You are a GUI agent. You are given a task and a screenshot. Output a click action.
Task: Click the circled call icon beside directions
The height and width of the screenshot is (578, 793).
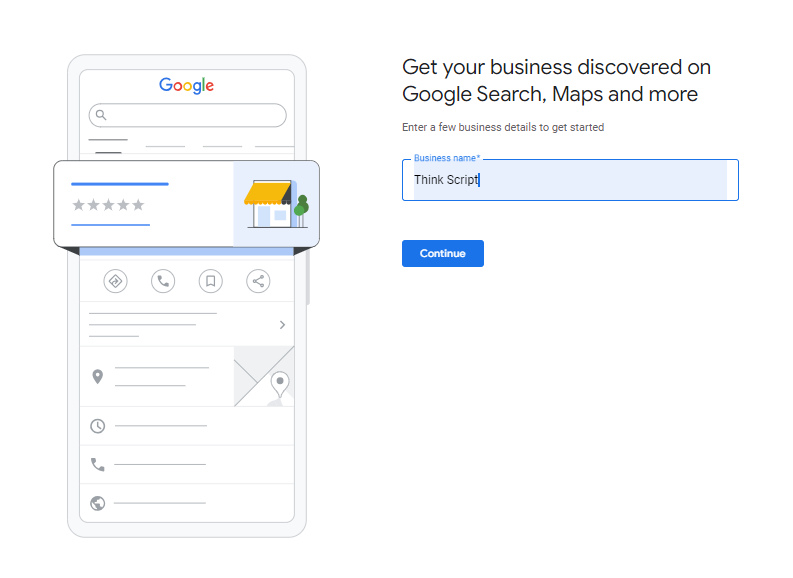pos(163,281)
